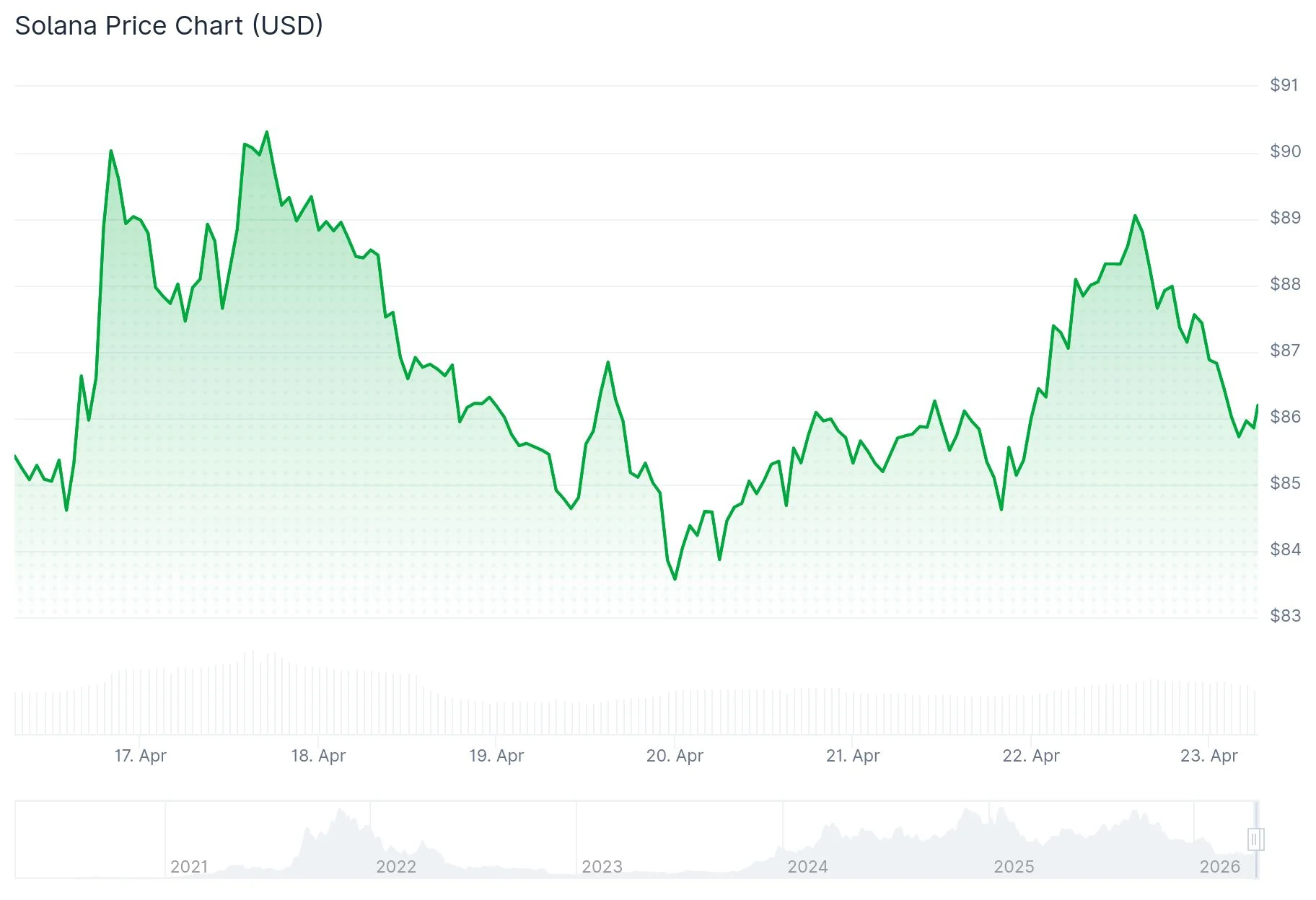
Task: Click the 22. Apr date axis label
Action: pos(1031,756)
